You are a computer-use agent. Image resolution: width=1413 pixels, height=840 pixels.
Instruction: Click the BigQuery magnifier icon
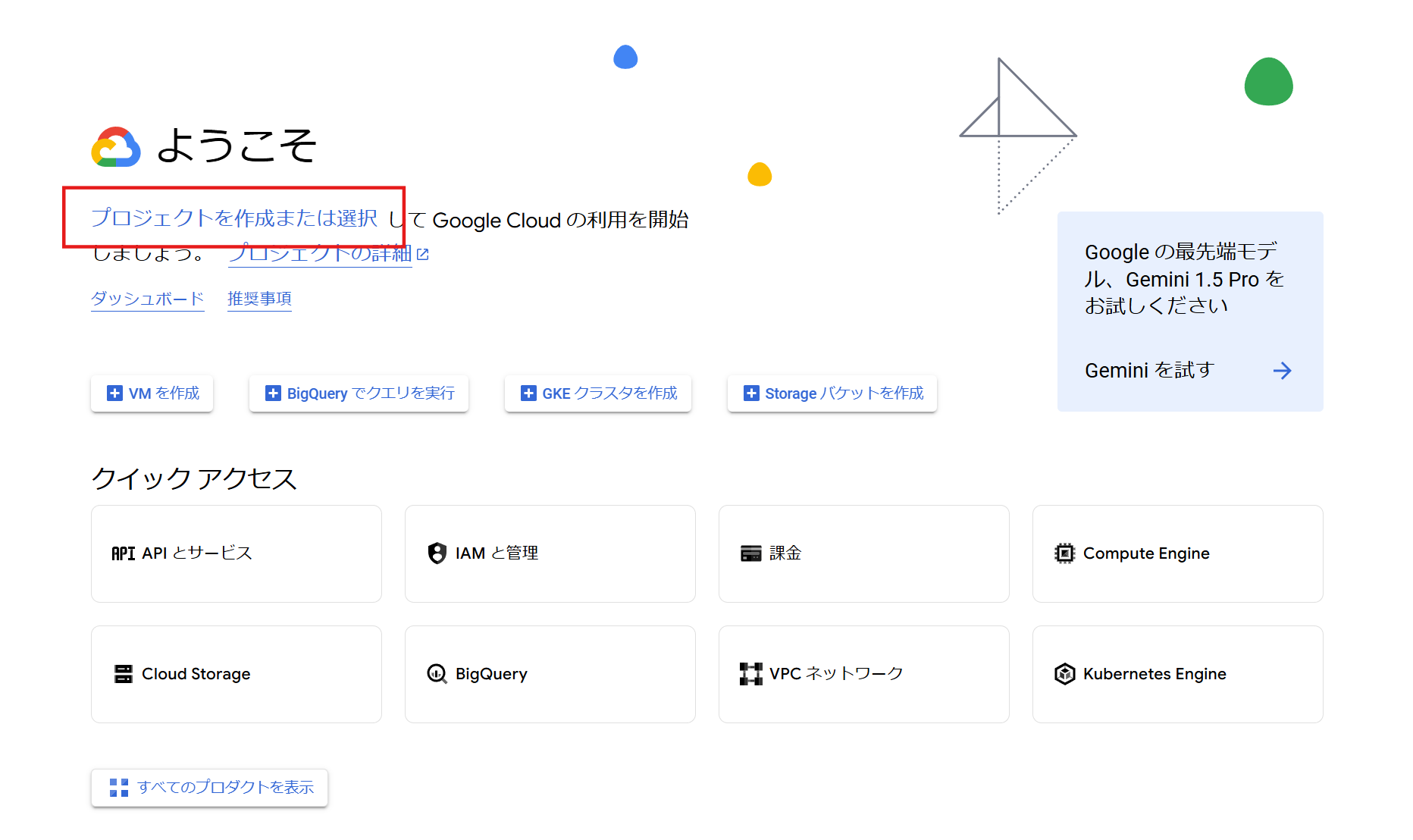[x=437, y=674]
